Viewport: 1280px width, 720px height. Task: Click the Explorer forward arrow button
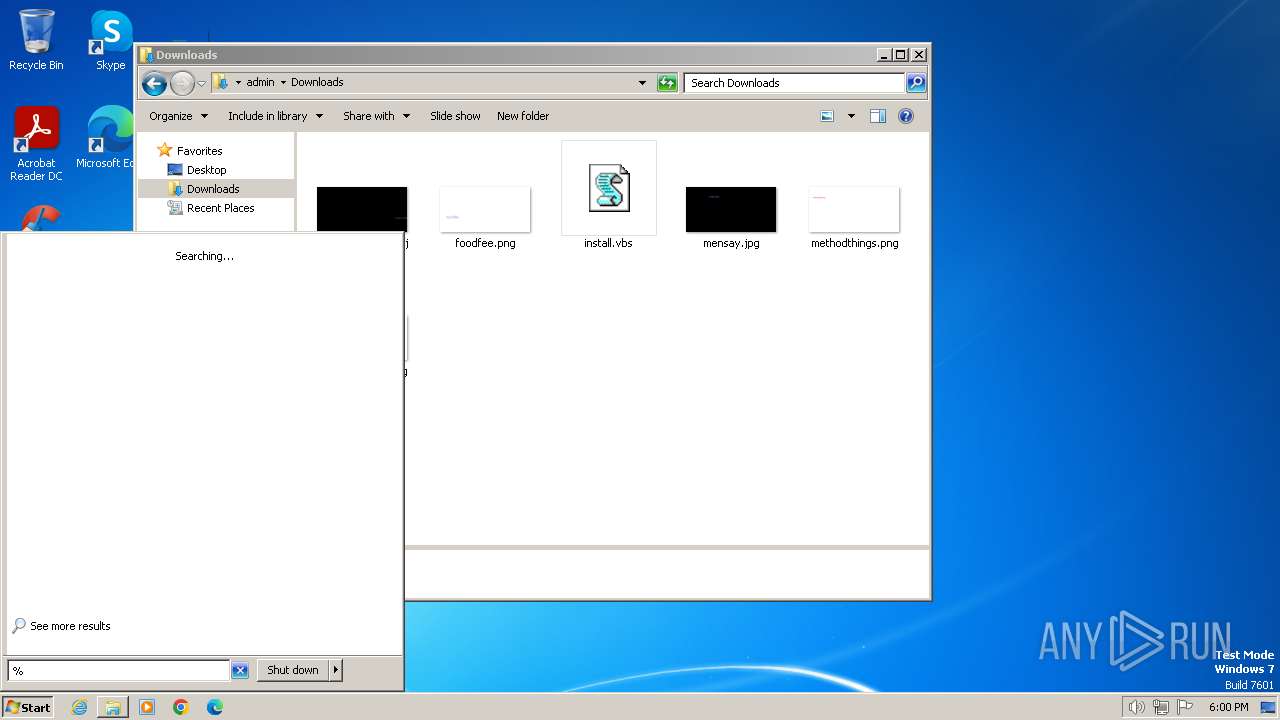[182, 83]
